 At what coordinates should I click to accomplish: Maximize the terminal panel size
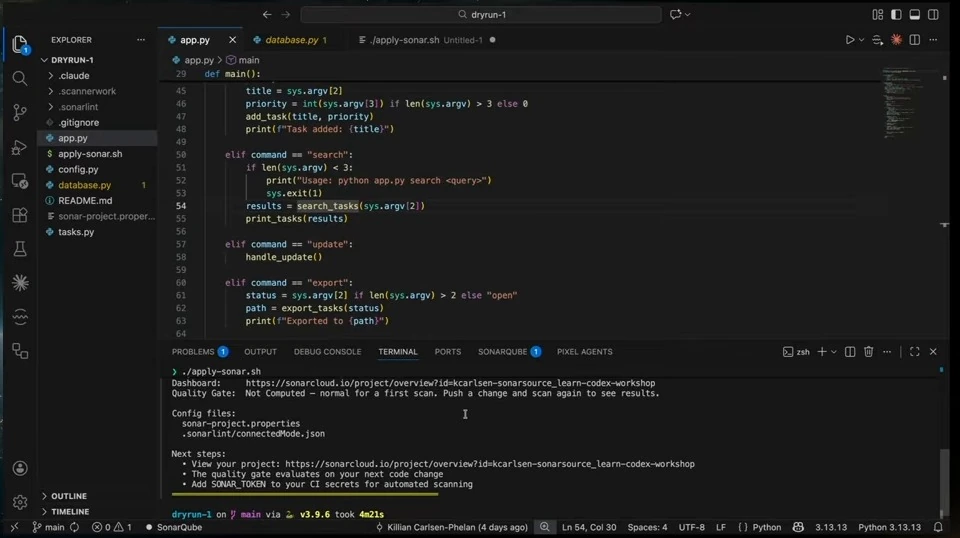coord(914,351)
